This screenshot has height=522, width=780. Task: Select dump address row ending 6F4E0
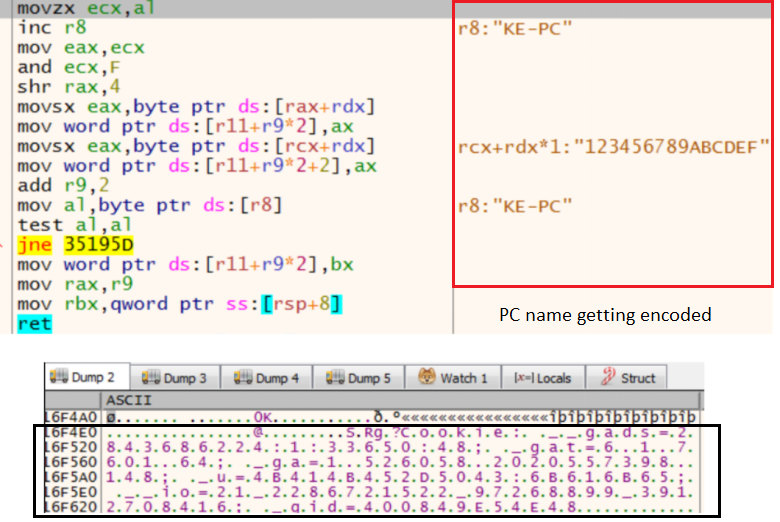coord(71,431)
